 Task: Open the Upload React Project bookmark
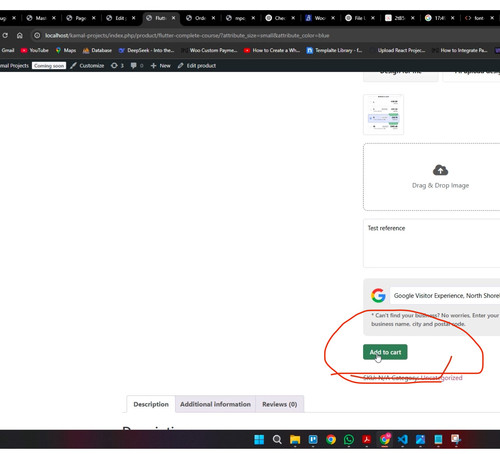click(x=397, y=50)
